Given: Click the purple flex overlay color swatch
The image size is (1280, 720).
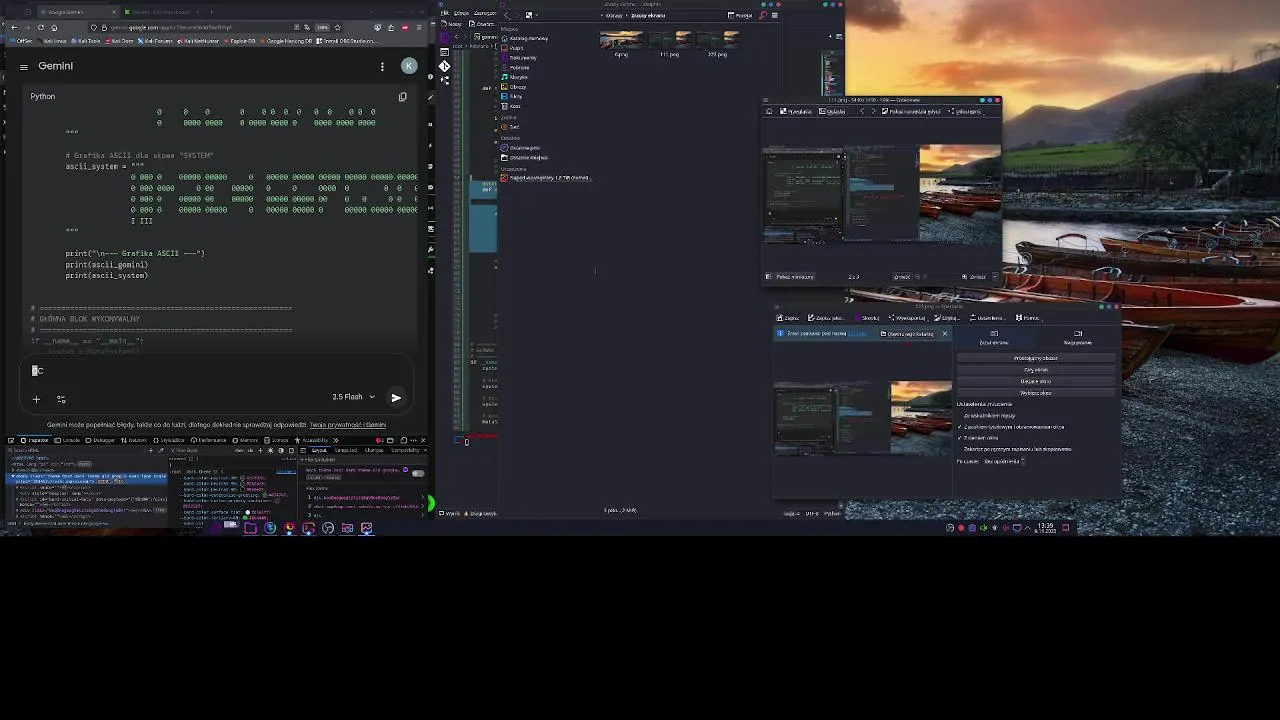Looking at the screenshot, I should pyautogui.click(x=405, y=470).
